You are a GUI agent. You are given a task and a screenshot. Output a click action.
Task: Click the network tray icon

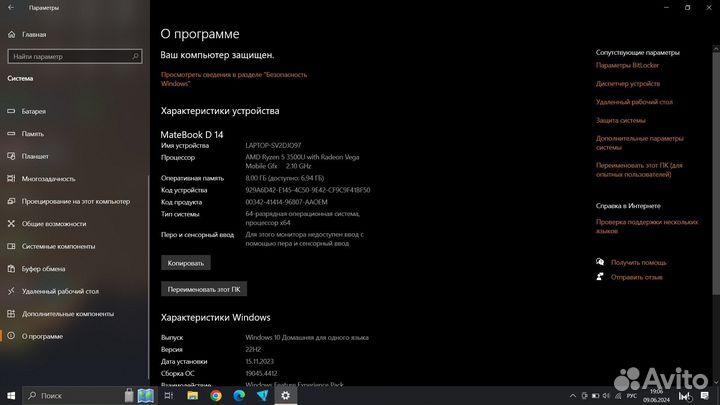click(618, 396)
